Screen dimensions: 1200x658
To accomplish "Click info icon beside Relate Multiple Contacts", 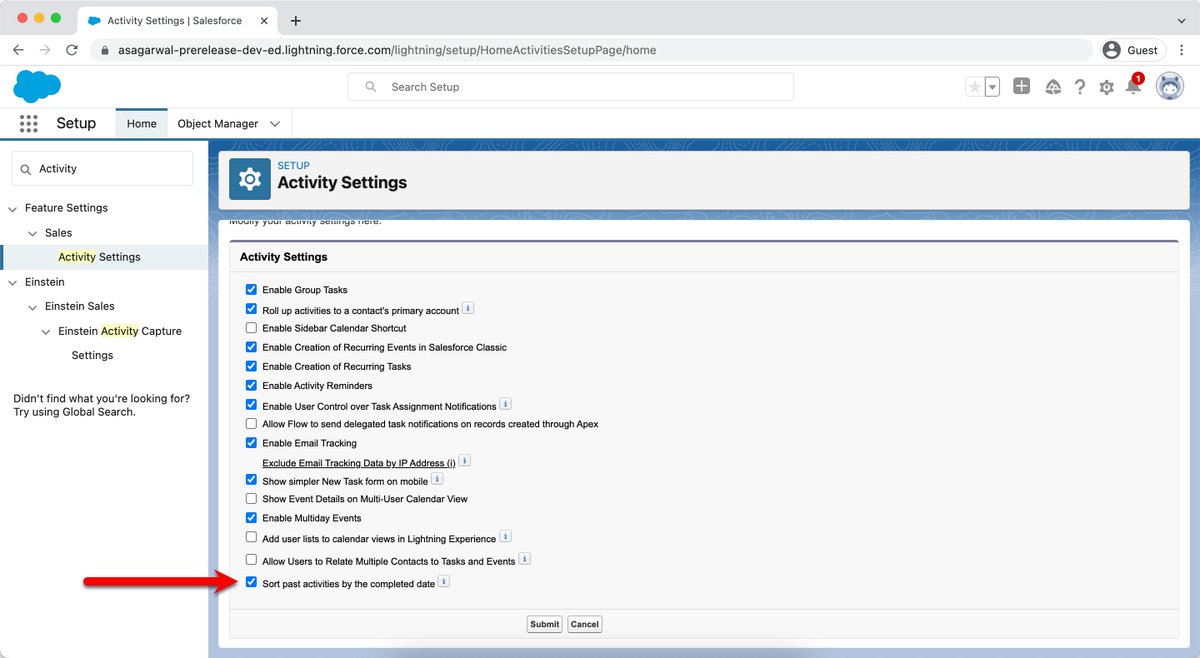I will [524, 559].
